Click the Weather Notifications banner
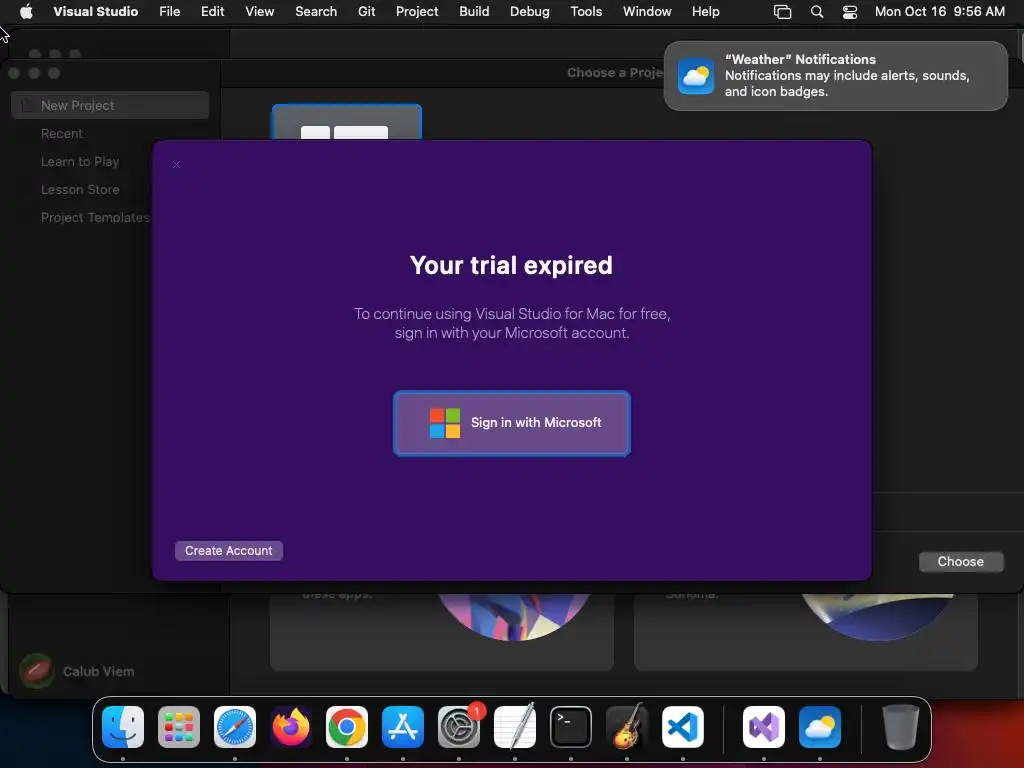The height and width of the screenshot is (768, 1024). coord(835,76)
